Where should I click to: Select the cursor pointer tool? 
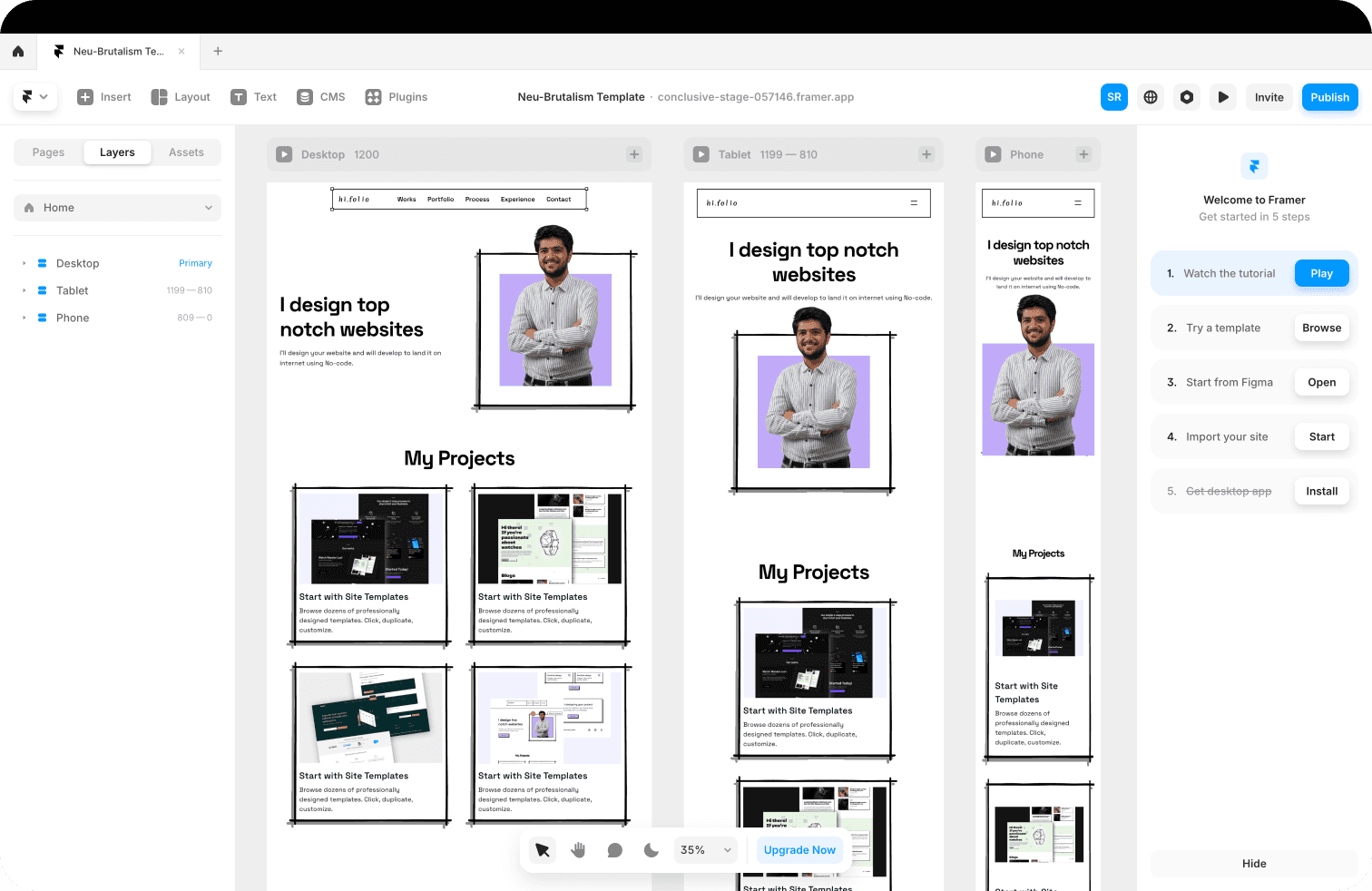point(543,850)
